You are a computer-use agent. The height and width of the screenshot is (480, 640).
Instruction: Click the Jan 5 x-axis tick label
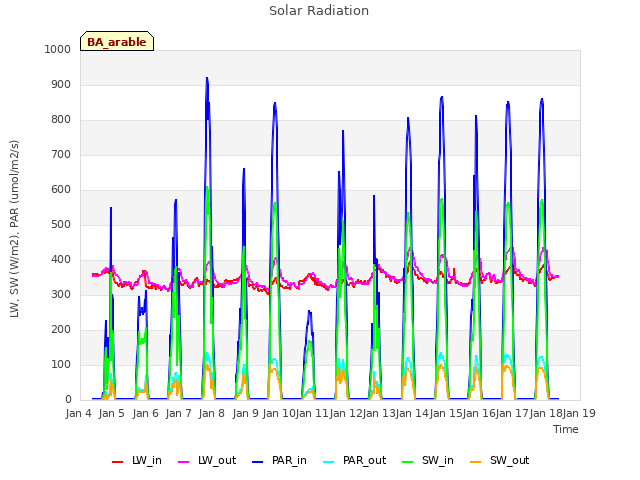pyautogui.click(x=112, y=413)
